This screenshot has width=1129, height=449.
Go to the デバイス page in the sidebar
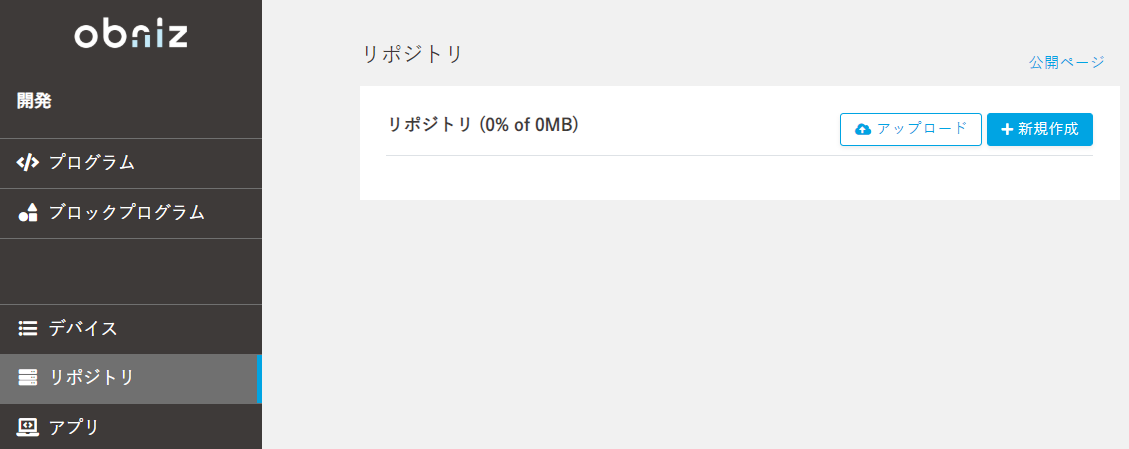coord(131,329)
